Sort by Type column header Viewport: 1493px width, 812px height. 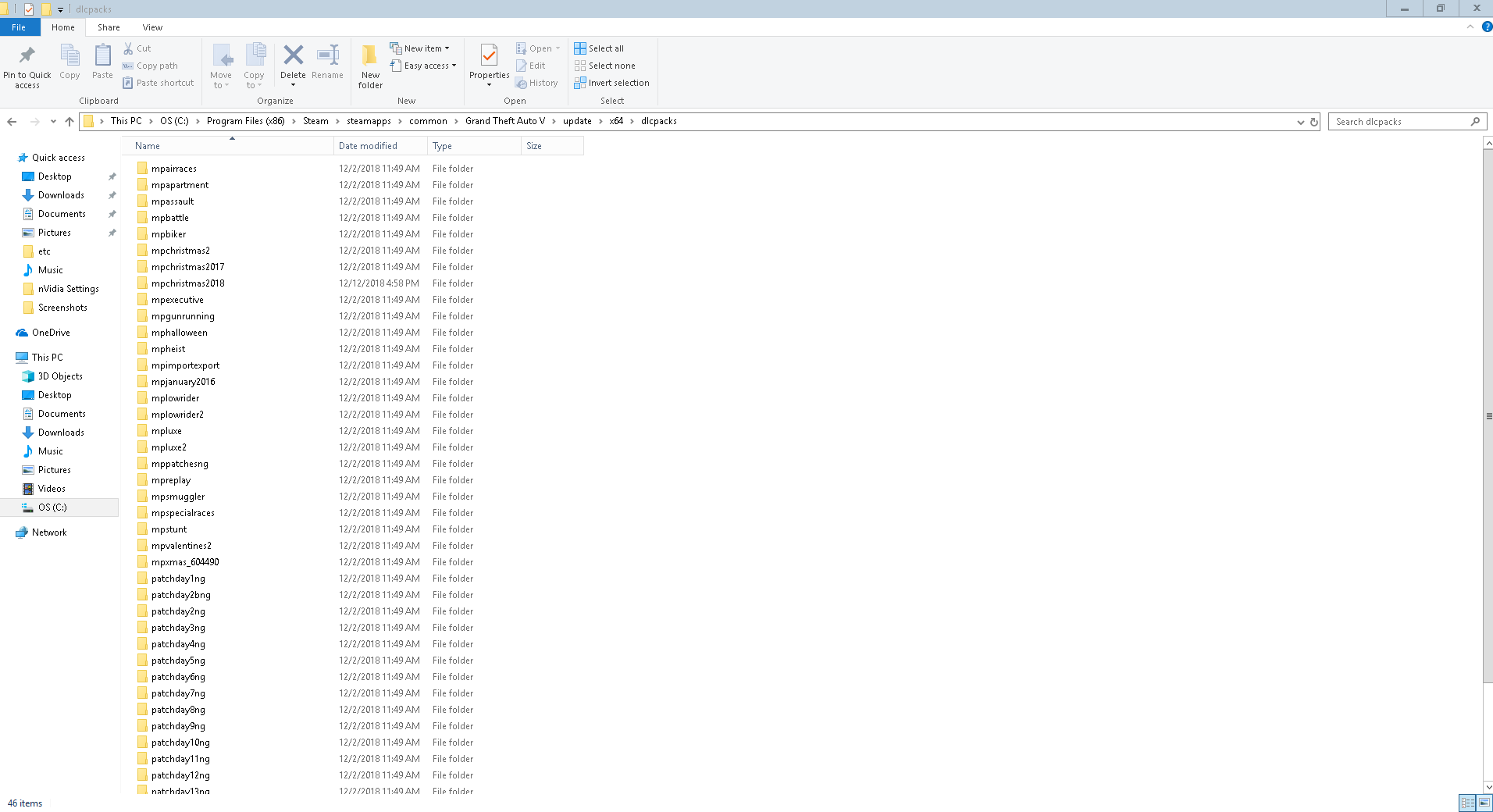point(474,146)
